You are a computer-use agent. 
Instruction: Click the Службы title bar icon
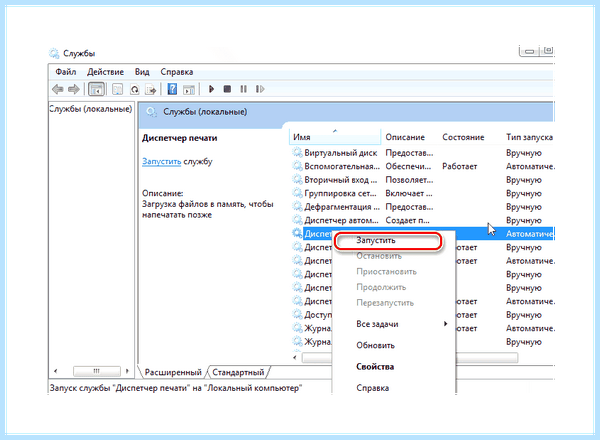click(x=54, y=53)
